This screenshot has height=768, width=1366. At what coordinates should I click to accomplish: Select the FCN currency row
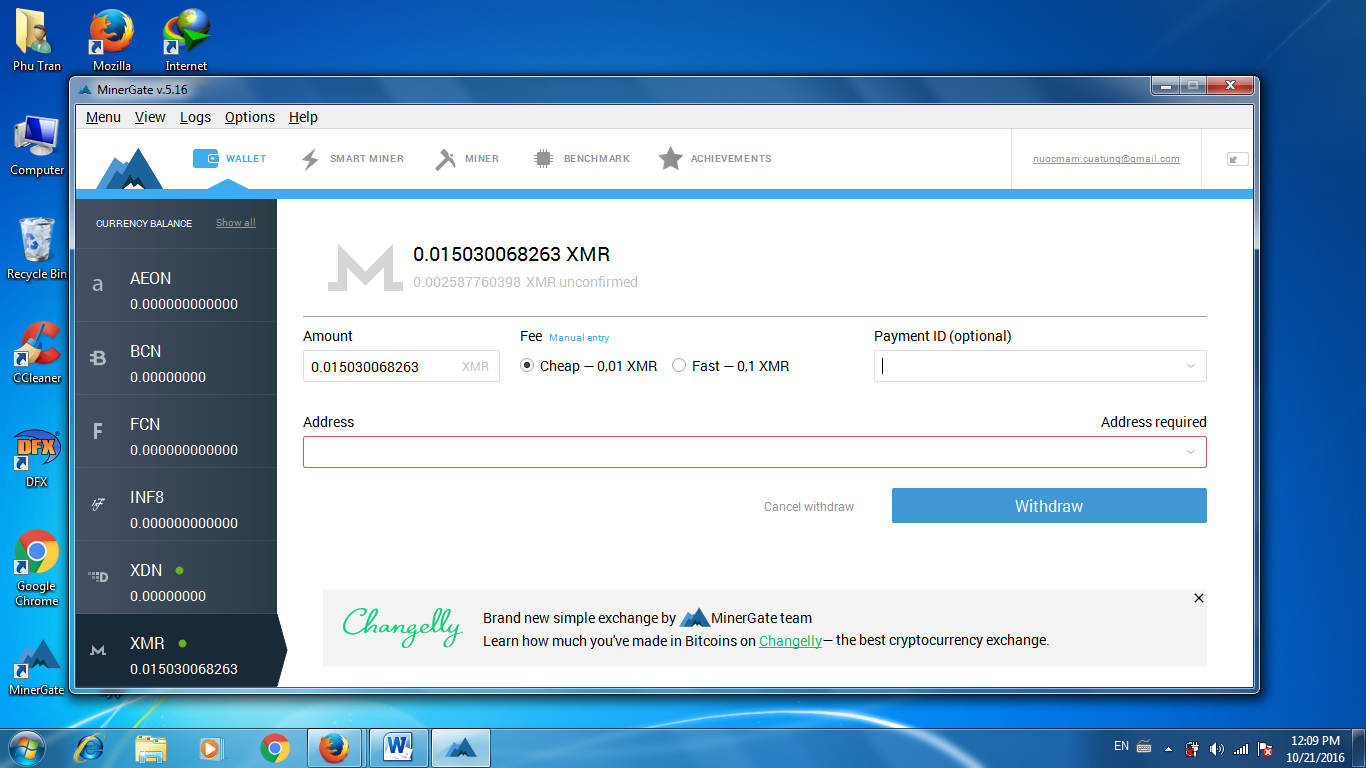click(x=176, y=431)
